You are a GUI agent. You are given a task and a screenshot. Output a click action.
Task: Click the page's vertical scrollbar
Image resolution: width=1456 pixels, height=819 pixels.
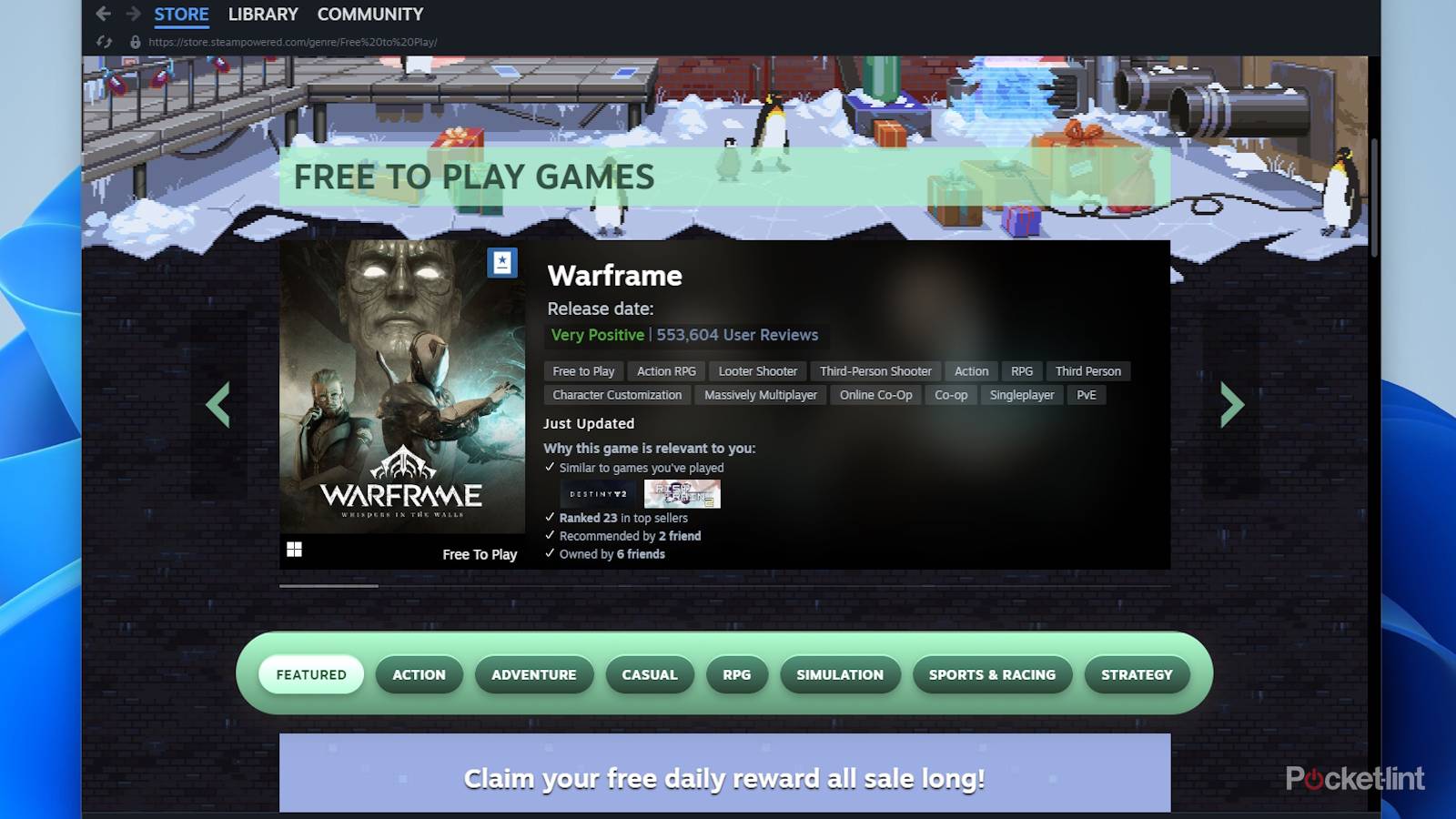point(1373,198)
